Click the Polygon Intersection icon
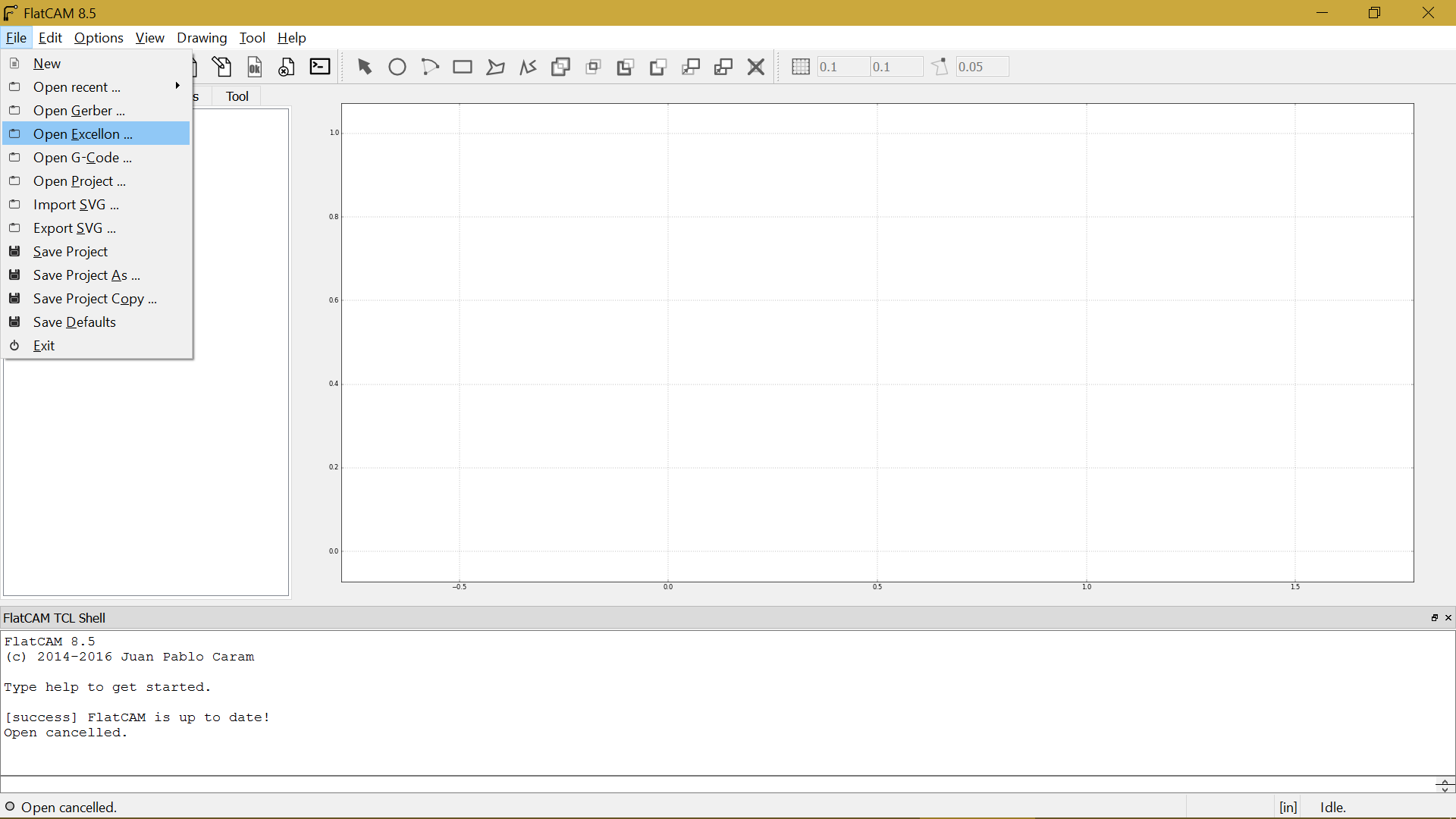The height and width of the screenshot is (819, 1456). coord(593,67)
